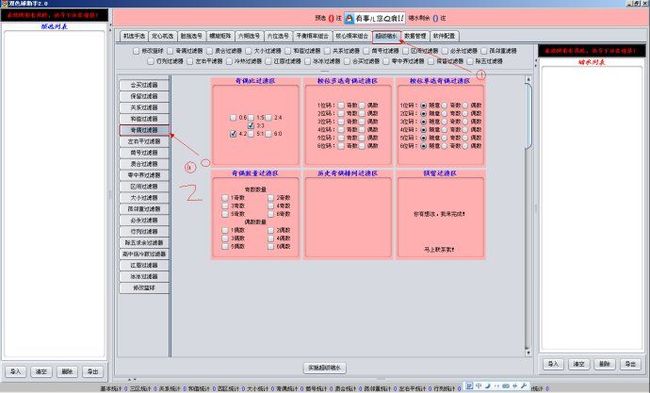
Task: Click 导入 under the left preselect list
Action: 16,372
